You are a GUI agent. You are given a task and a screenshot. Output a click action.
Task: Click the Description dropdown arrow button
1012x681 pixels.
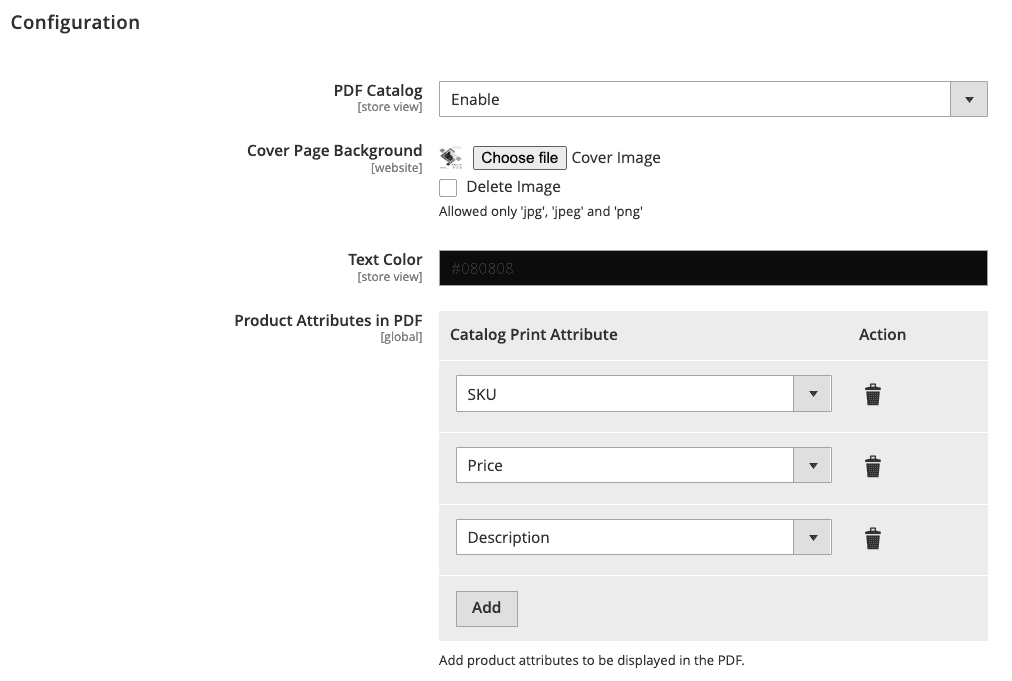pos(813,538)
